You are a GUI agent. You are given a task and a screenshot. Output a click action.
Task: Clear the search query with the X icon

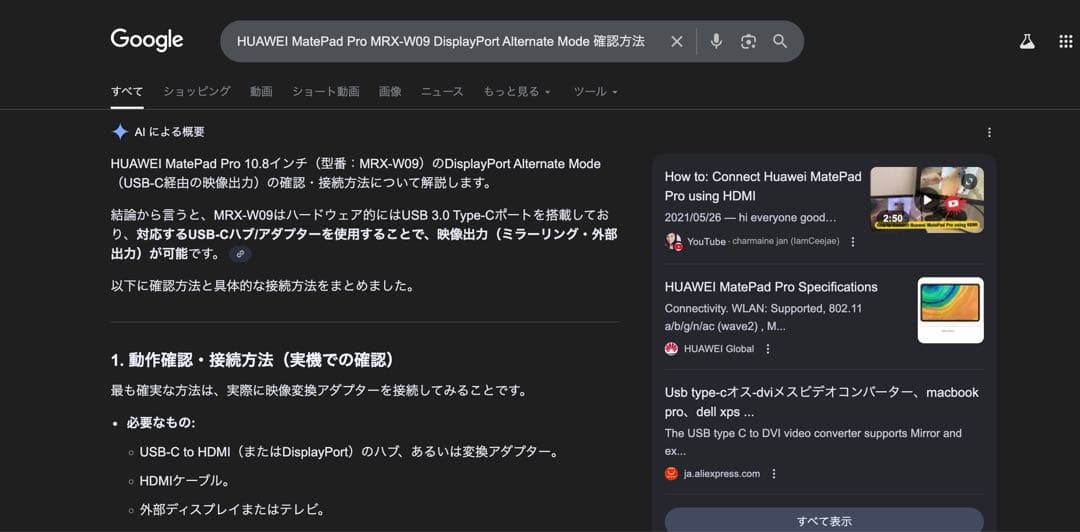pos(677,41)
